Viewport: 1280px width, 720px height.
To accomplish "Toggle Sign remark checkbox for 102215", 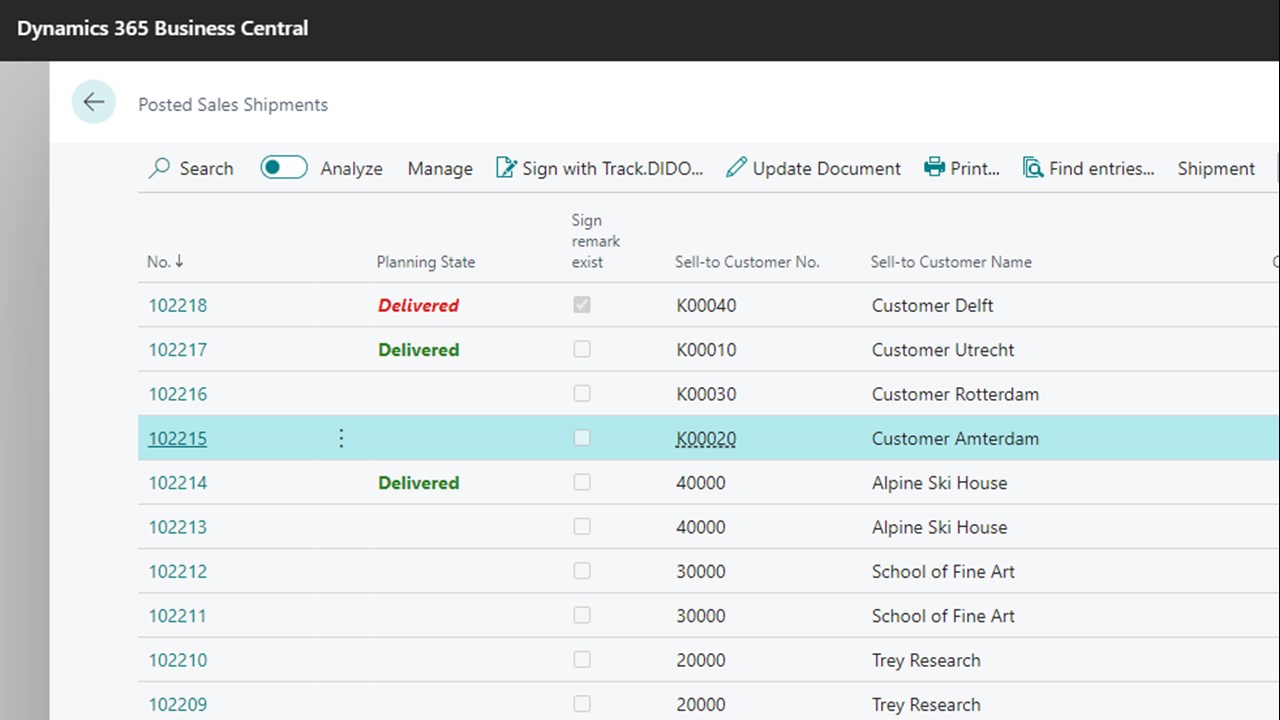I will pyautogui.click(x=582, y=437).
